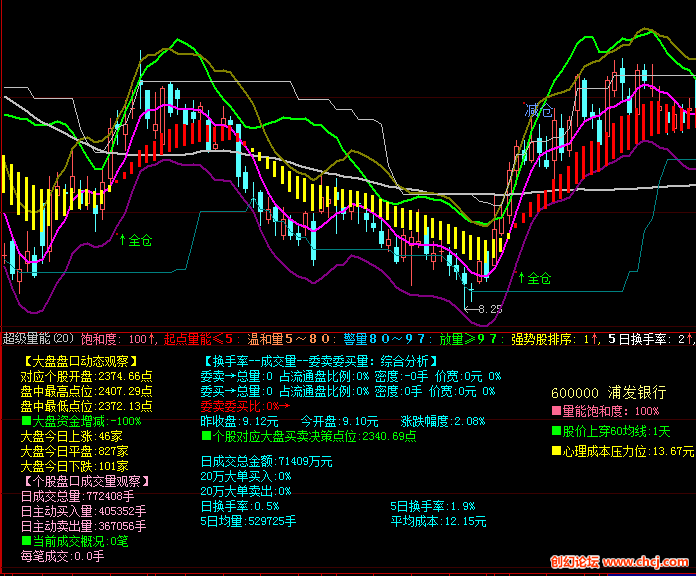Click the green square beside 大盘资金增减

26,421
